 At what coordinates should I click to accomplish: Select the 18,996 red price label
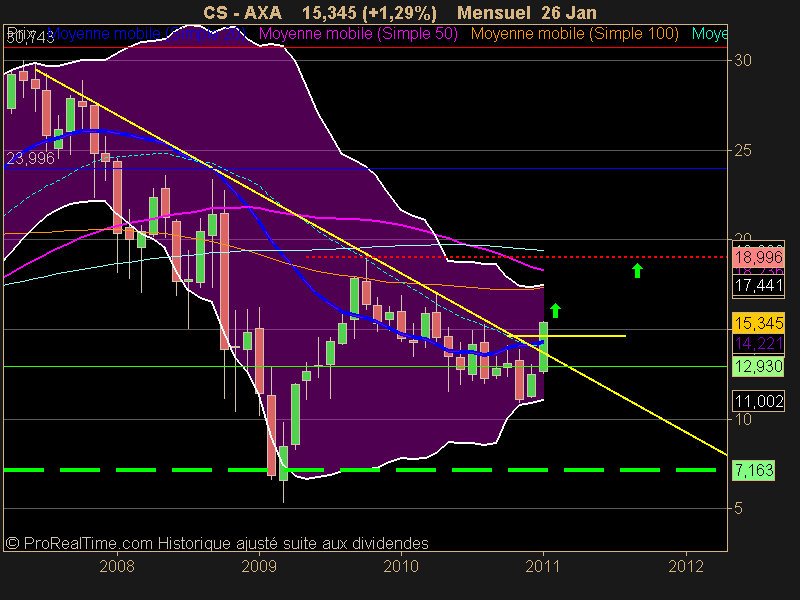(758, 257)
